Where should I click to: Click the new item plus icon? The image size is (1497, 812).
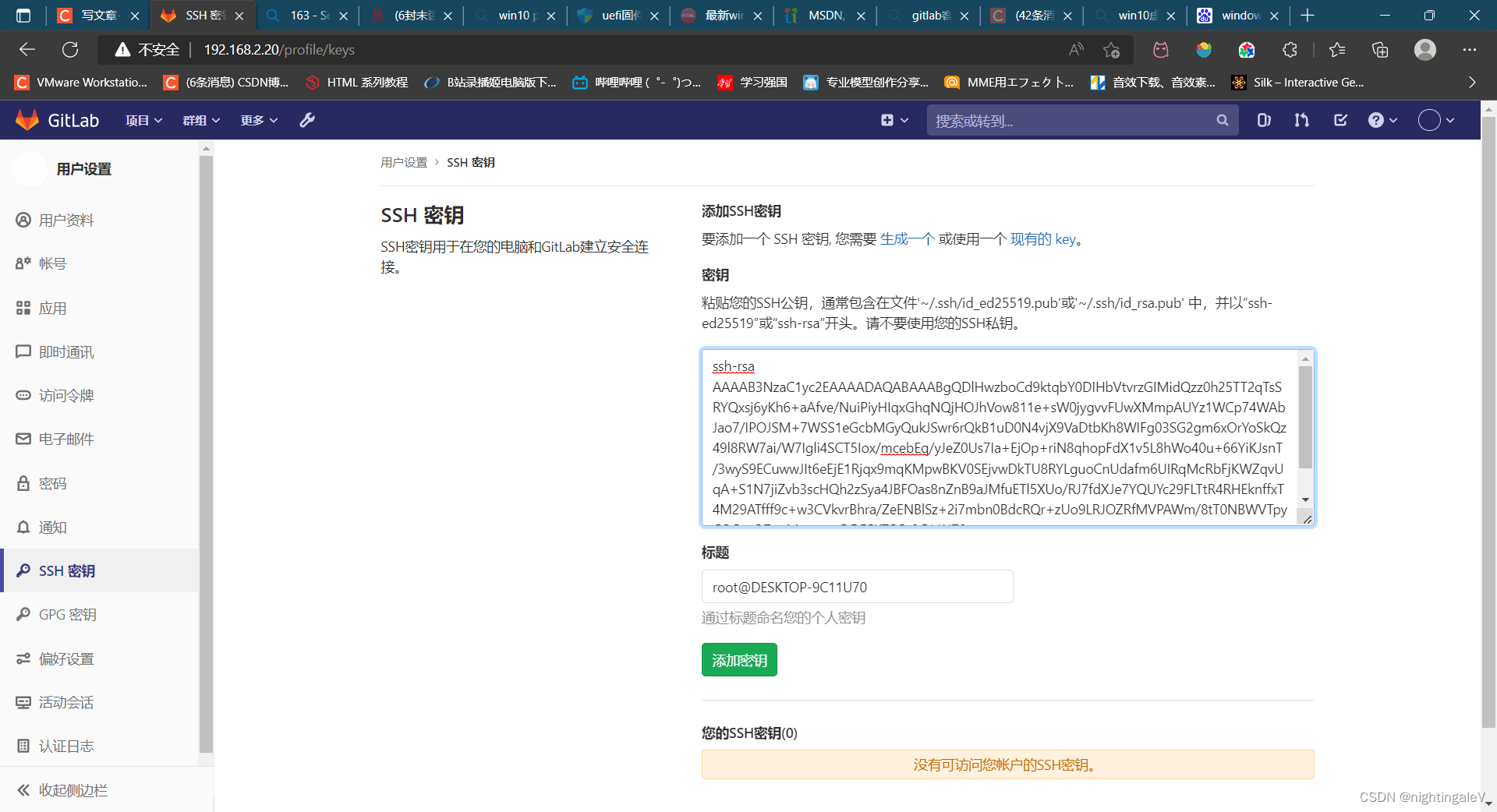(x=894, y=120)
